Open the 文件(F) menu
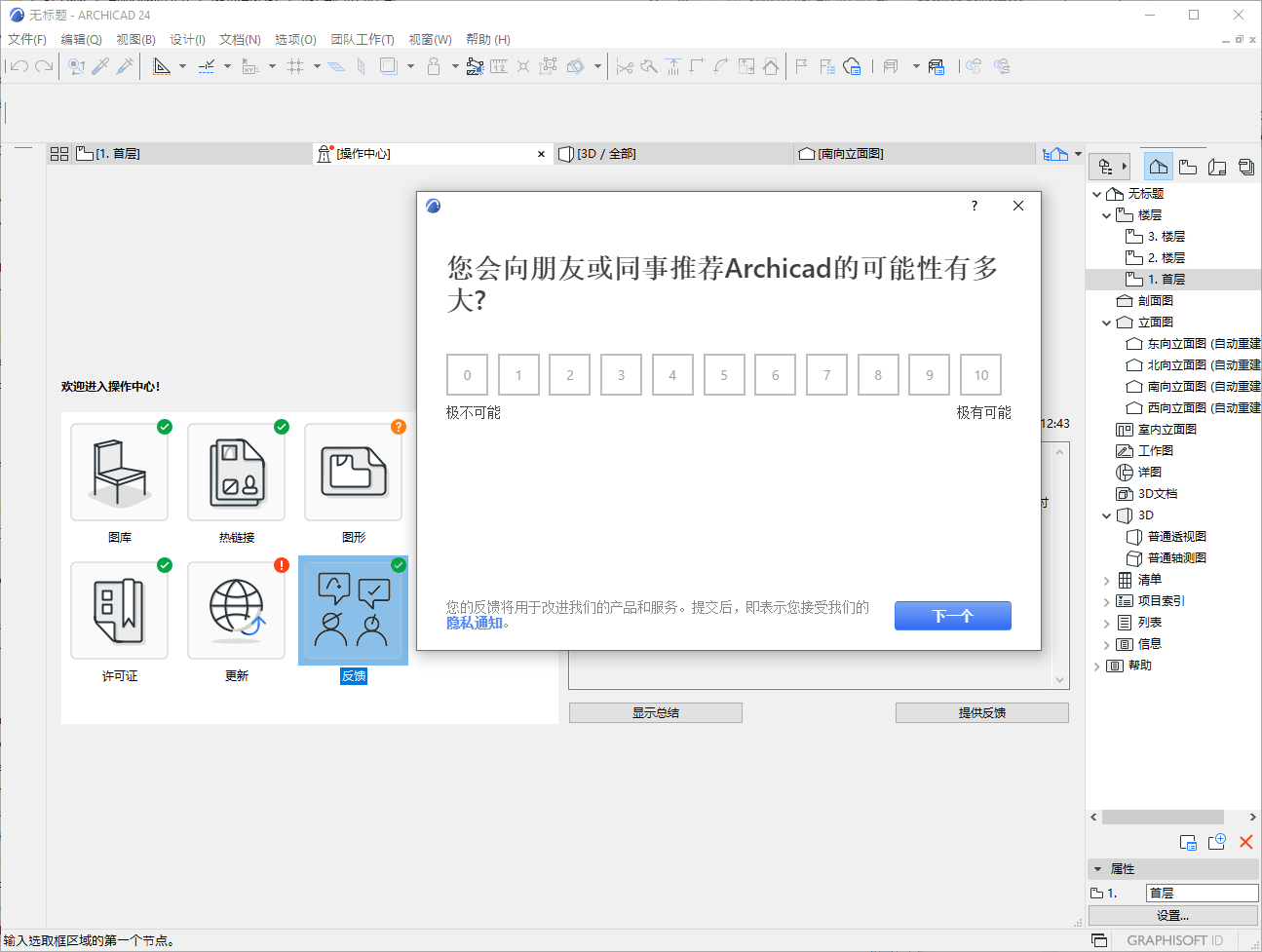The width and height of the screenshot is (1262, 952). tap(27, 39)
